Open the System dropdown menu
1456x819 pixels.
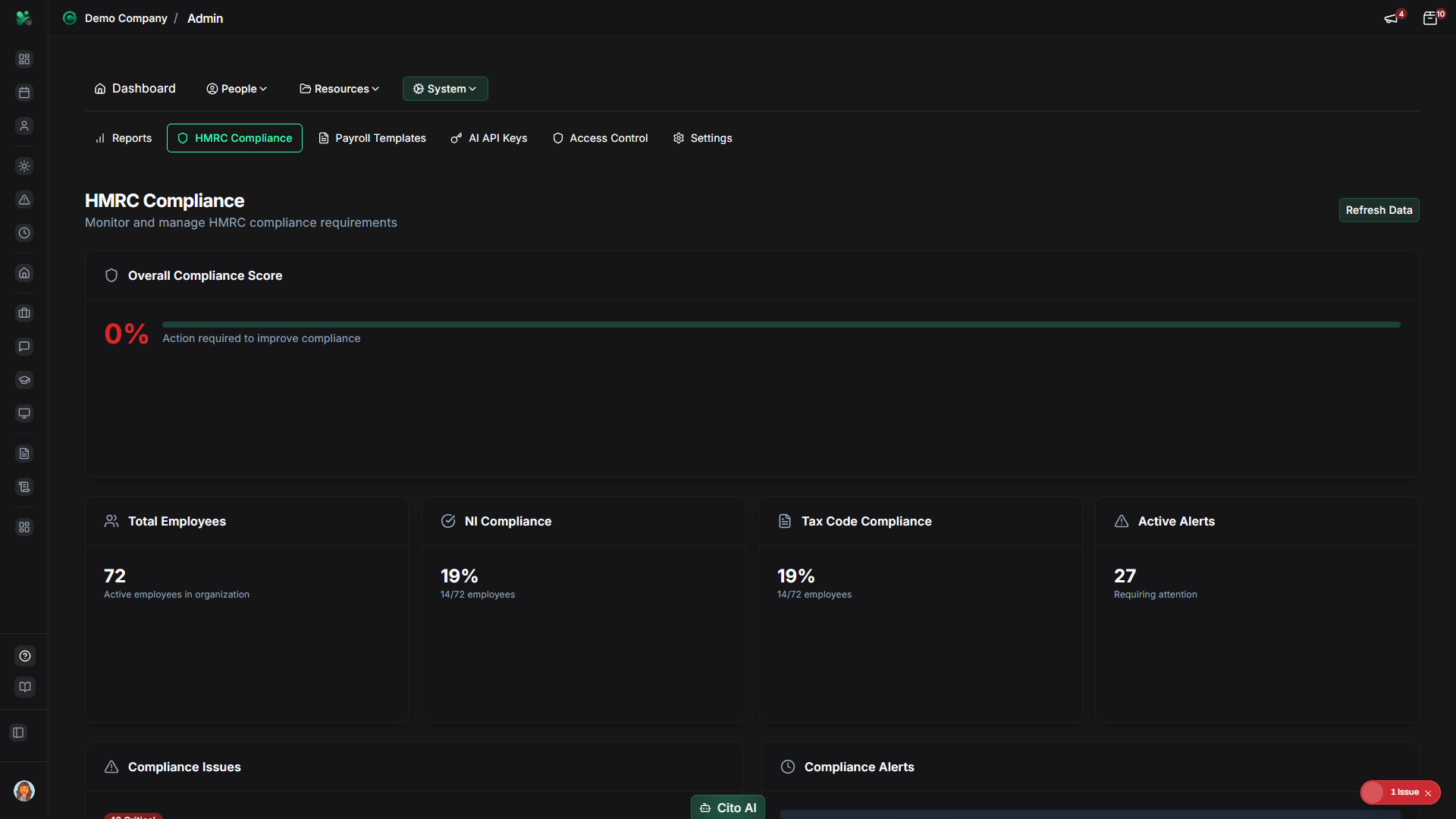(x=444, y=89)
